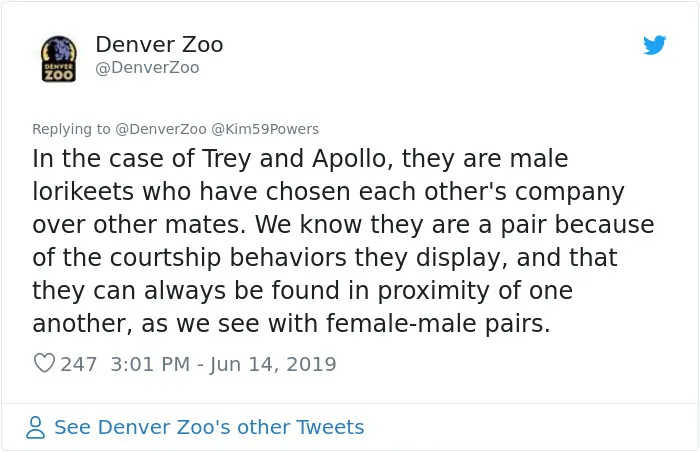Click the 'Replying to' label text
The image size is (700, 452).
(71, 129)
